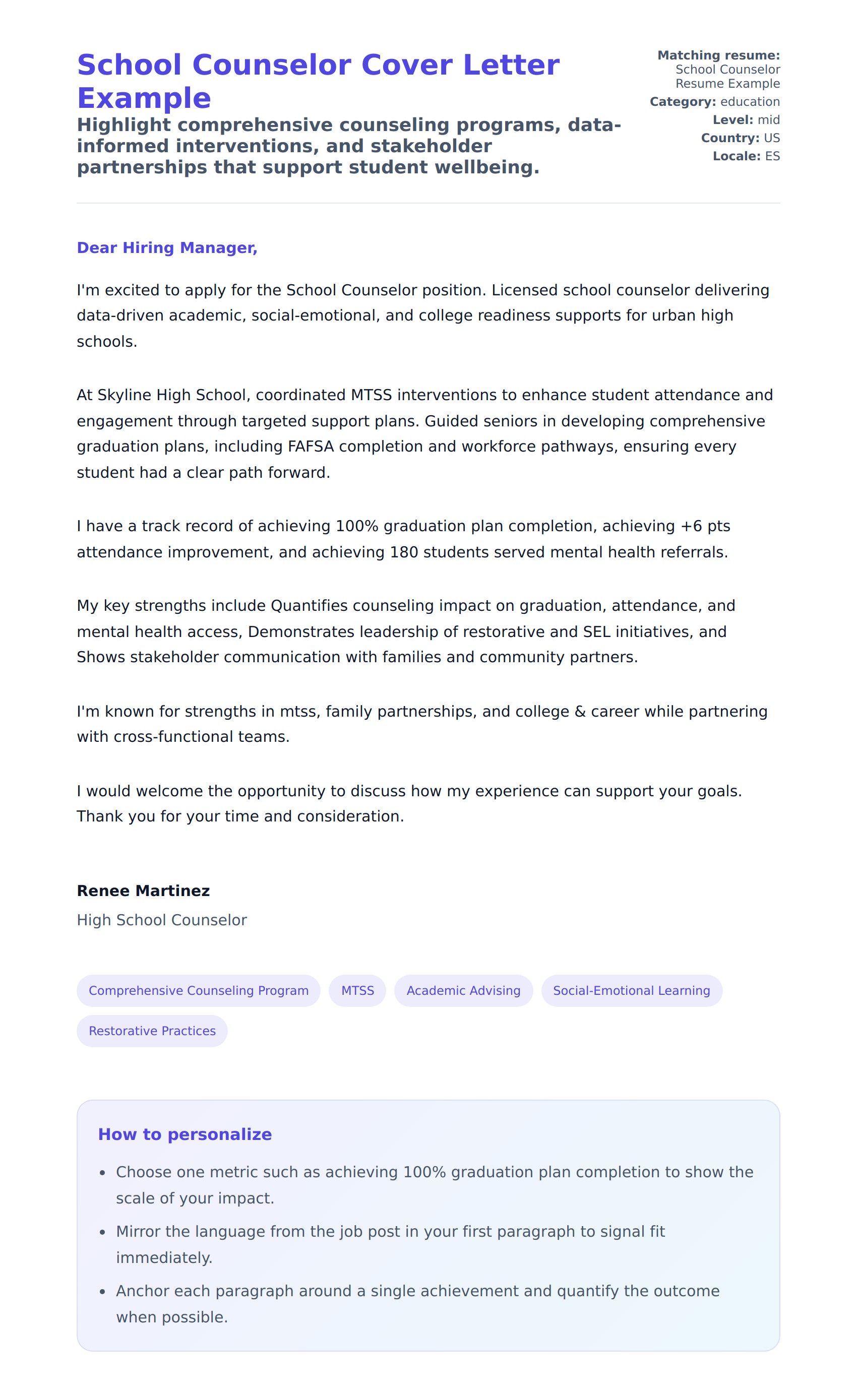Select the Comprehensive Counseling Program tag

point(198,990)
